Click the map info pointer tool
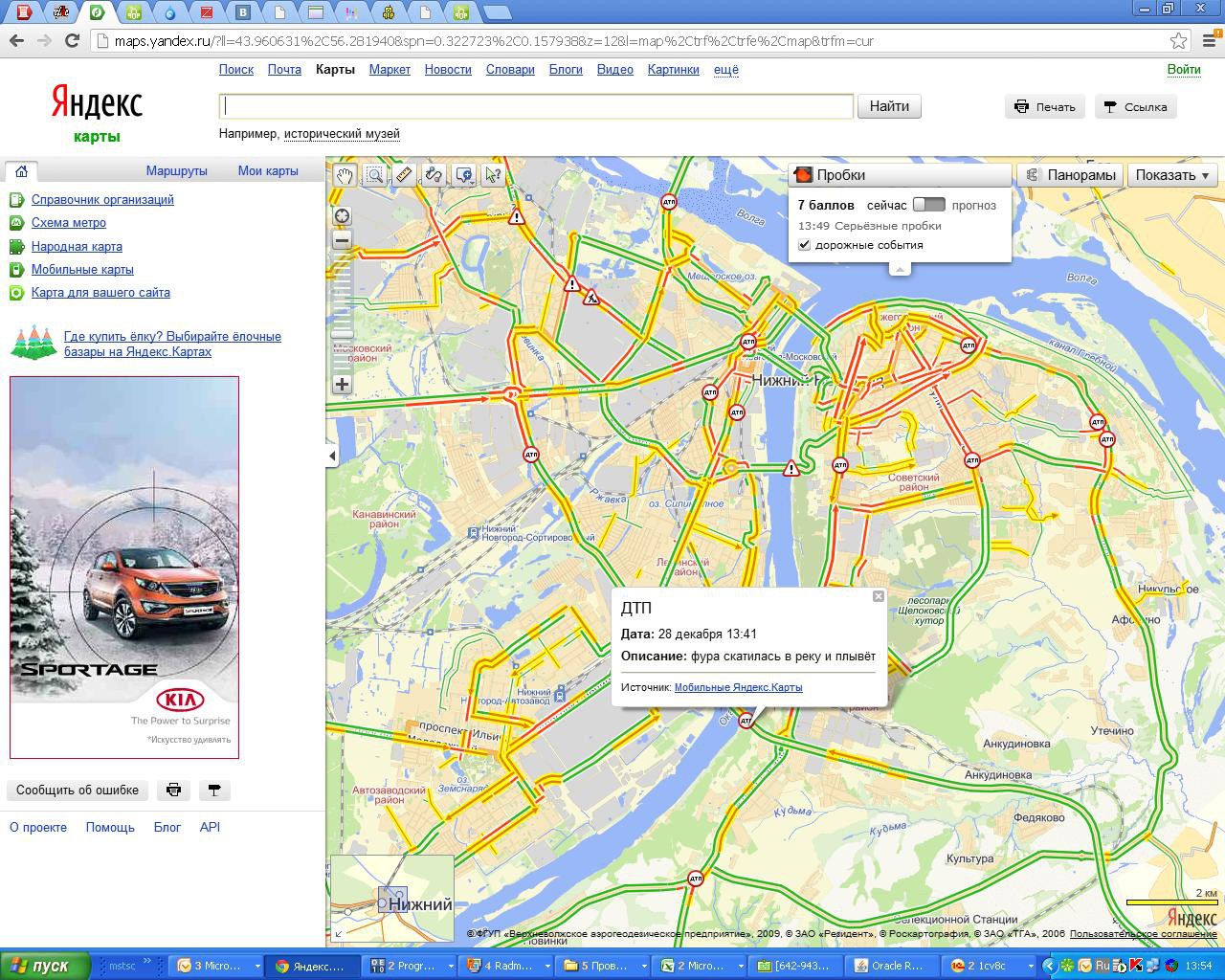The width and height of the screenshot is (1225, 980). pyautogui.click(x=493, y=175)
